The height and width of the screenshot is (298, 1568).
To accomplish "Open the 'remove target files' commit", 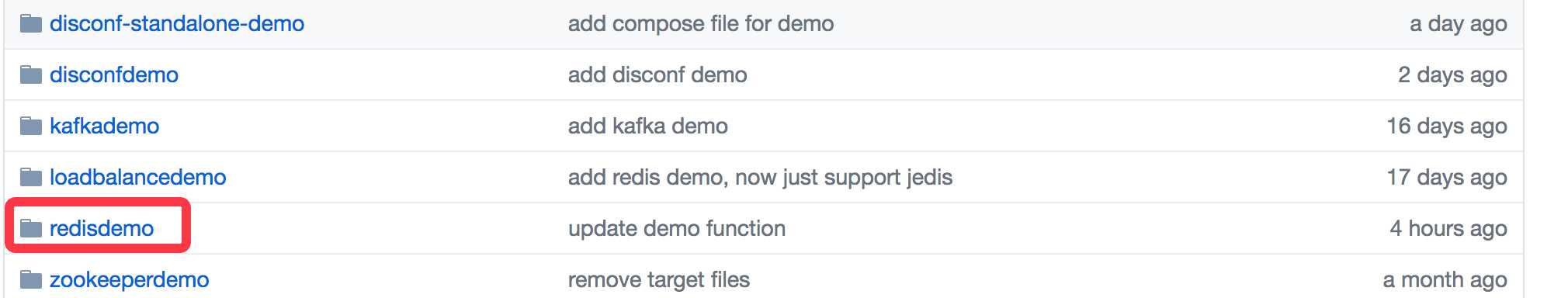I will [x=659, y=280].
